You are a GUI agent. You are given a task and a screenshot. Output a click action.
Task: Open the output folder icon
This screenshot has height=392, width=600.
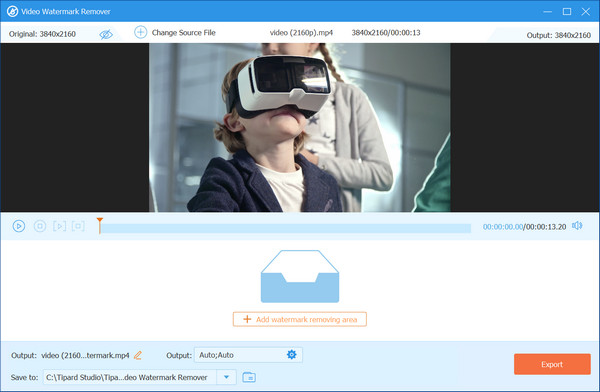[x=249, y=377]
